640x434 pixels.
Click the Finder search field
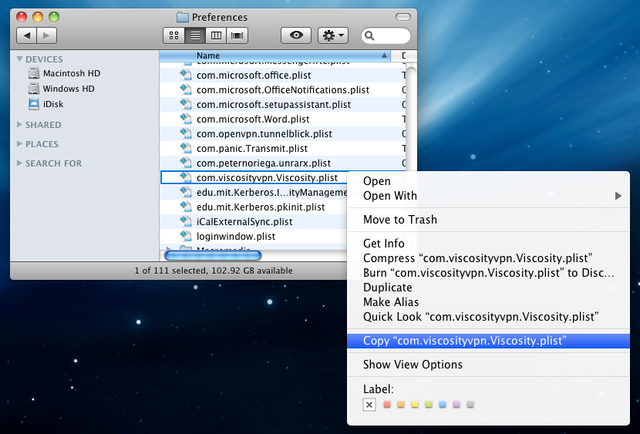(x=386, y=36)
